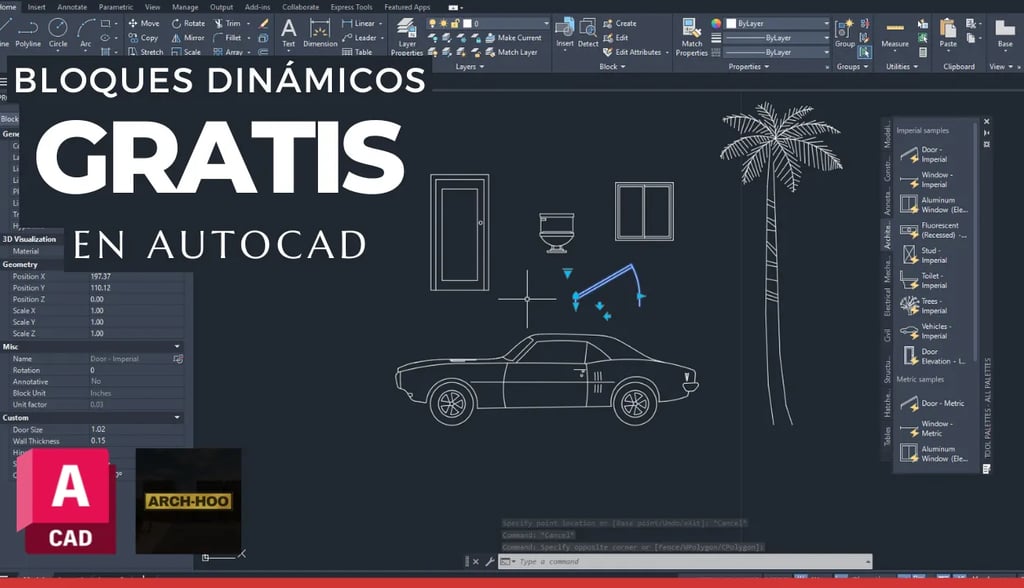Click the Paste clipboard button
Viewport: 1024px width, 588px height.
(x=948, y=33)
